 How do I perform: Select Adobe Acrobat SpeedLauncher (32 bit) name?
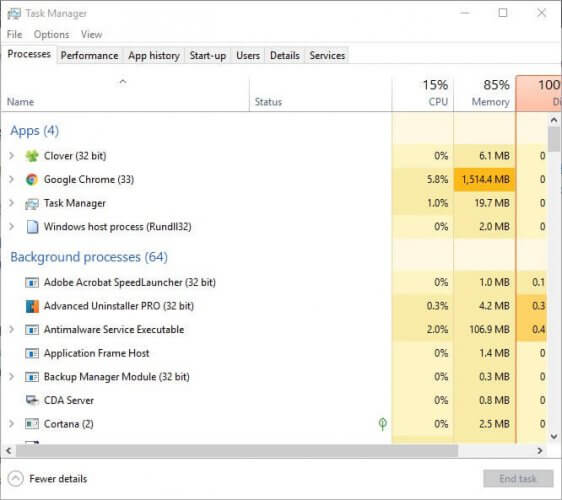(130, 282)
